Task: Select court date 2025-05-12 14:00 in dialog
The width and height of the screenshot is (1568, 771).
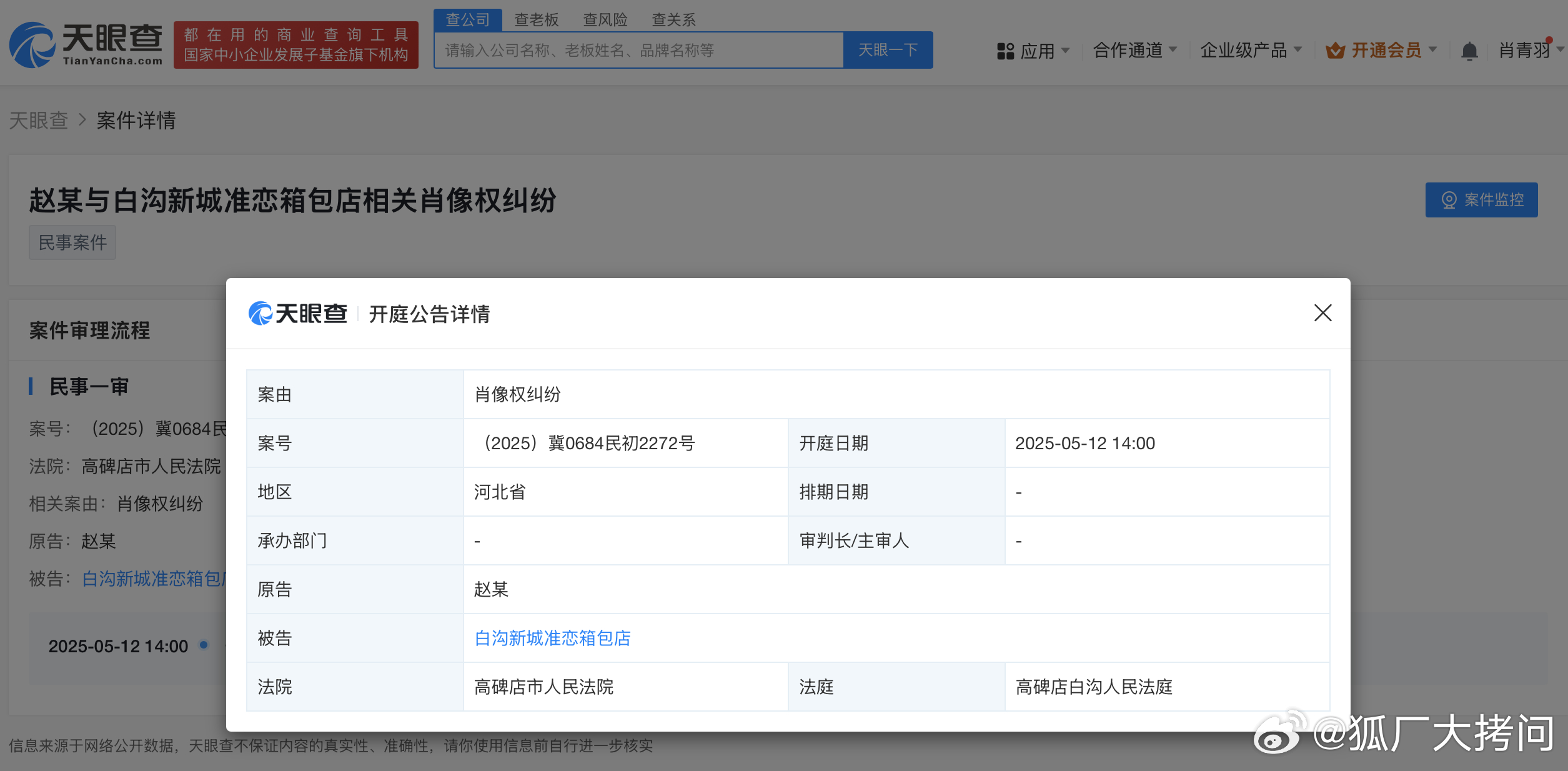Action: 1167,443
